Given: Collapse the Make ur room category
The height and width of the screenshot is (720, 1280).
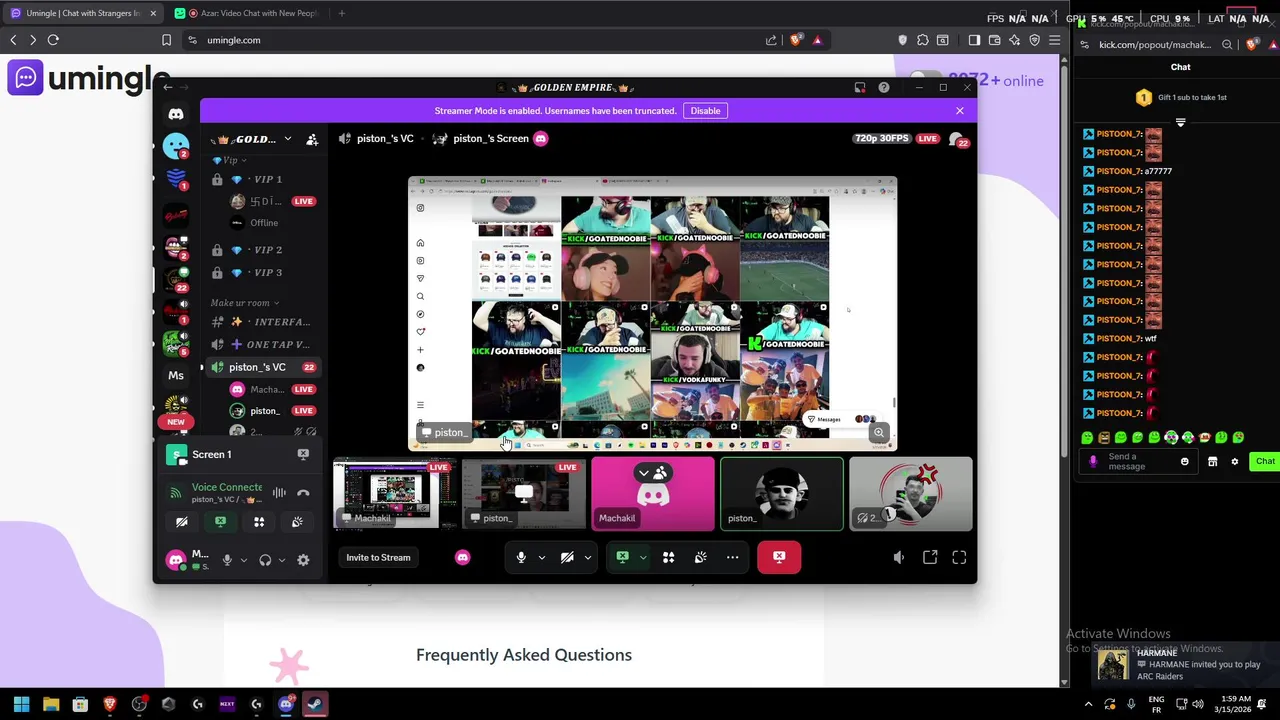Looking at the screenshot, I should point(244,303).
